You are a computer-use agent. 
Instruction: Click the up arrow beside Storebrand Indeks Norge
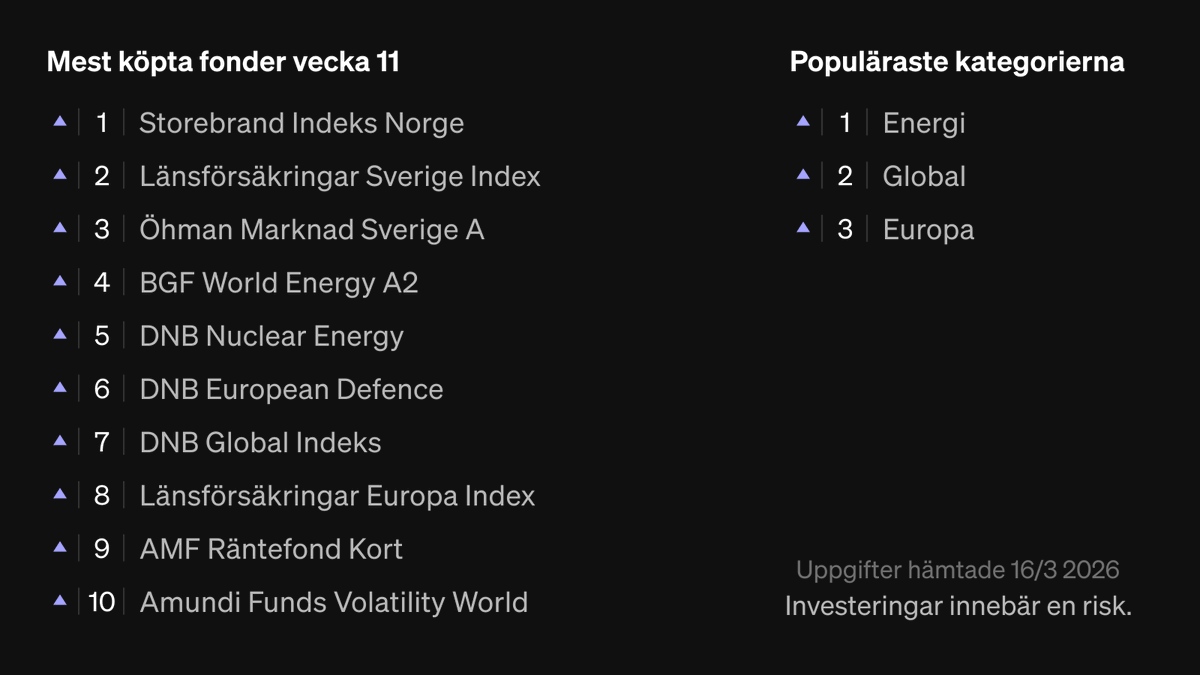(60, 121)
